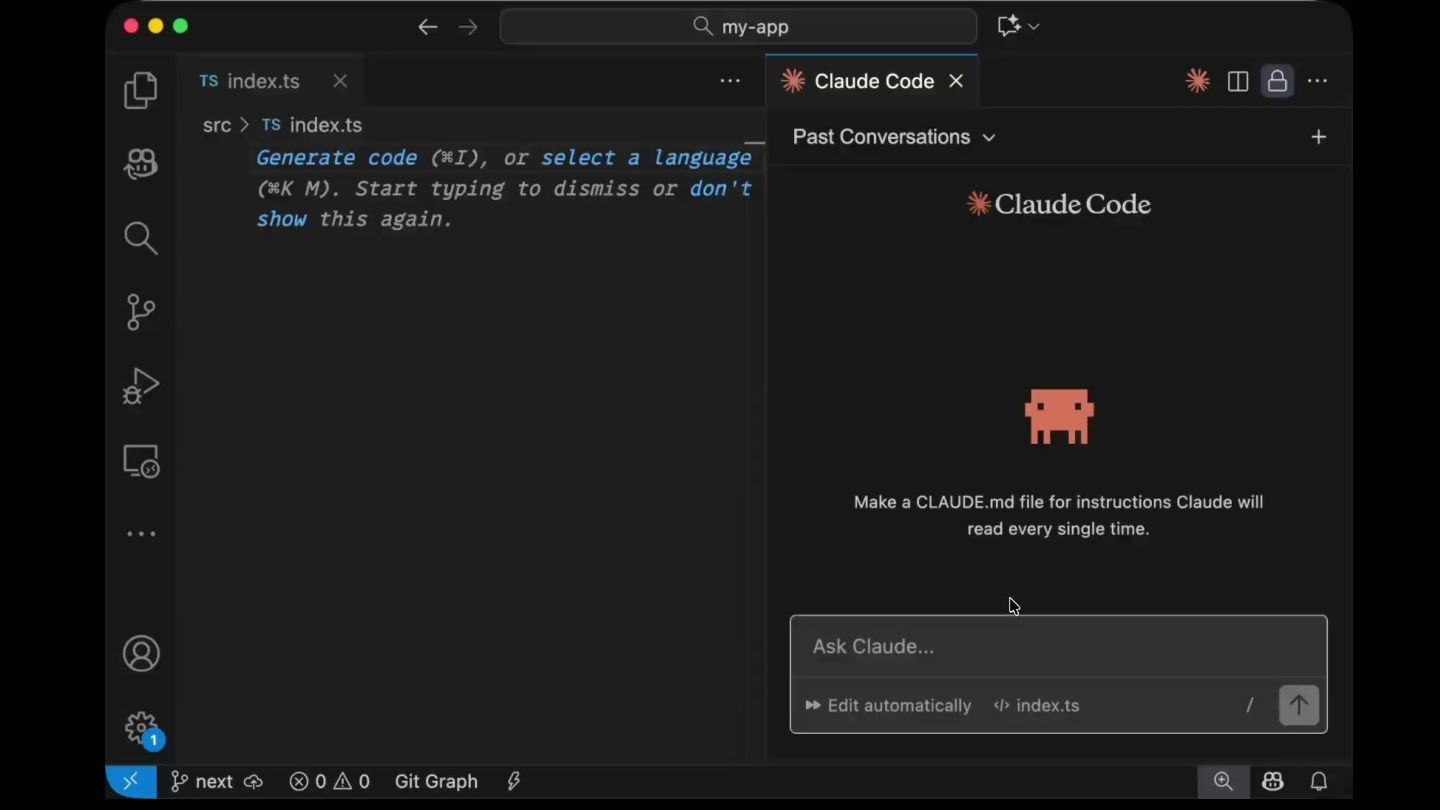Open the Copilot sparkle menu in title bar
Screen dimensions: 1440x810
[x=1018, y=27]
